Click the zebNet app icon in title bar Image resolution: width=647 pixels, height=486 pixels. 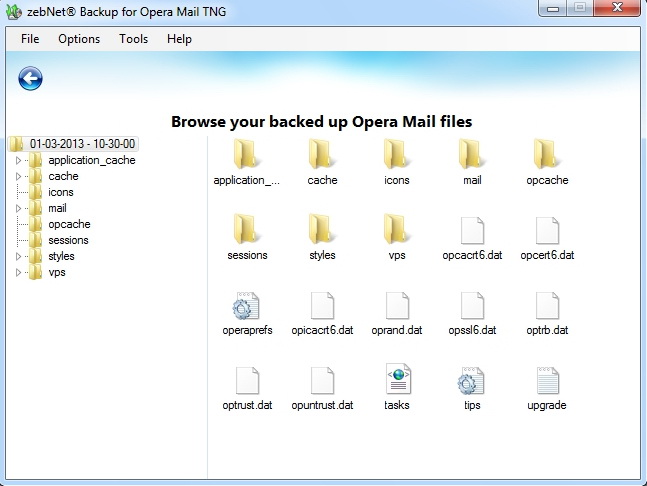pyautogui.click(x=14, y=11)
